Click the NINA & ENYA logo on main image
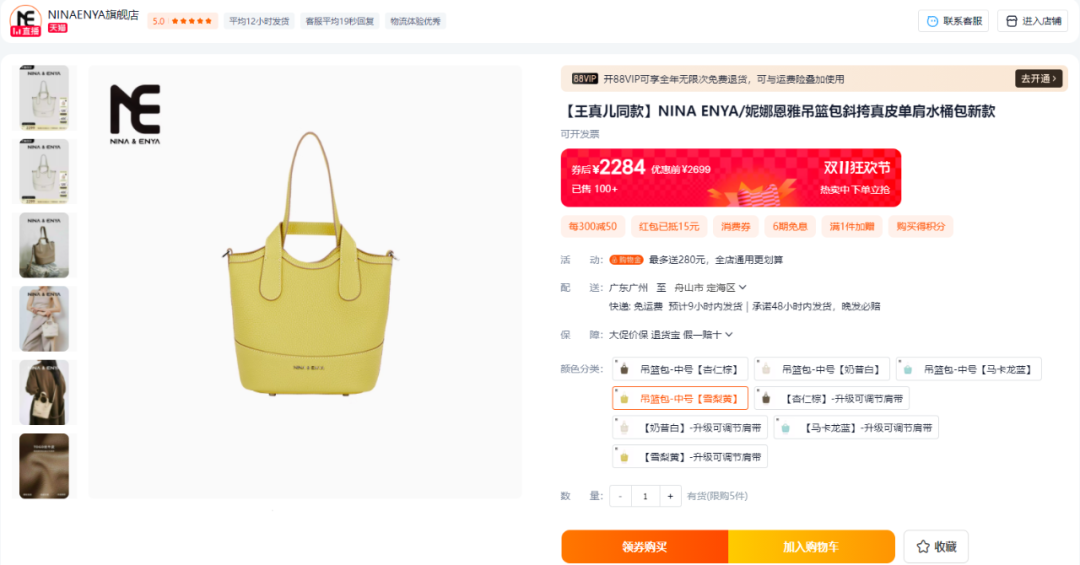The width and height of the screenshot is (1080, 565). coord(135,114)
